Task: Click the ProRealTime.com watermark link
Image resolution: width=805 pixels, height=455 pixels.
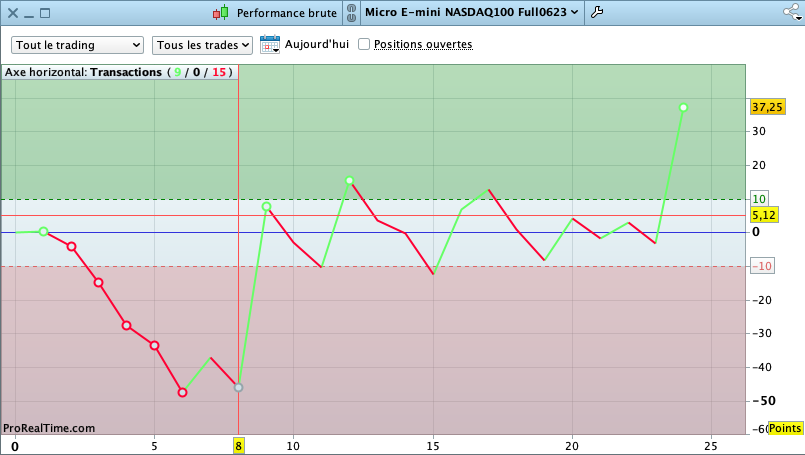Action: (x=49, y=428)
